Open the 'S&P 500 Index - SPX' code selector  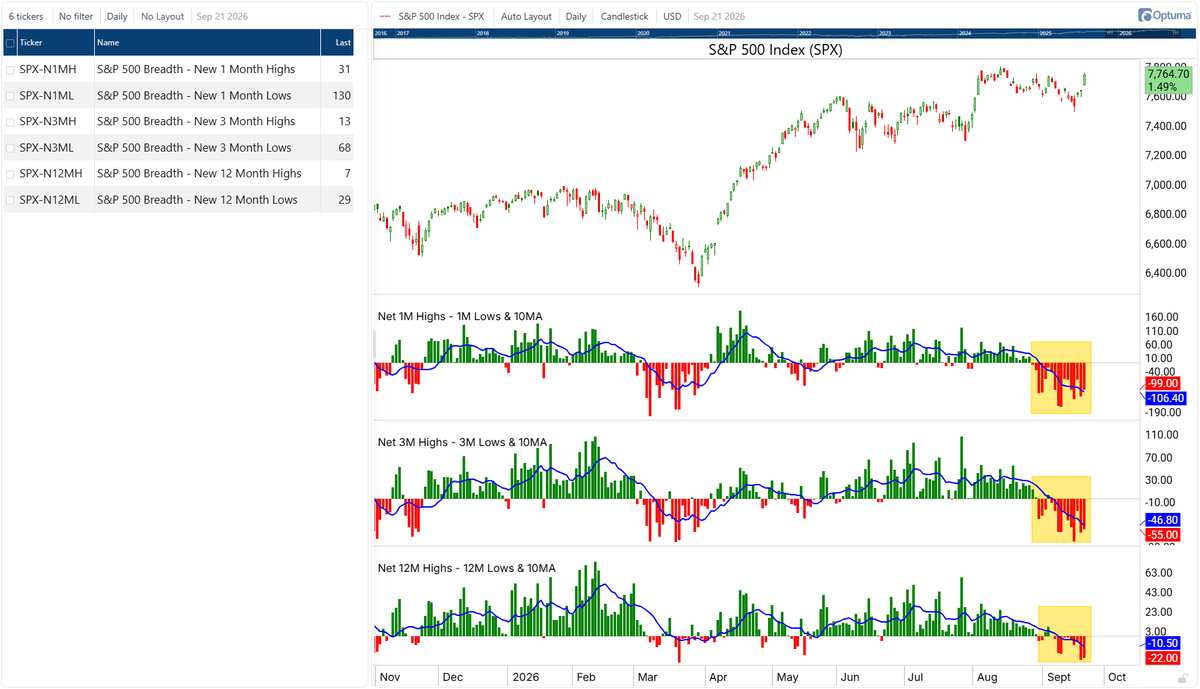[441, 17]
